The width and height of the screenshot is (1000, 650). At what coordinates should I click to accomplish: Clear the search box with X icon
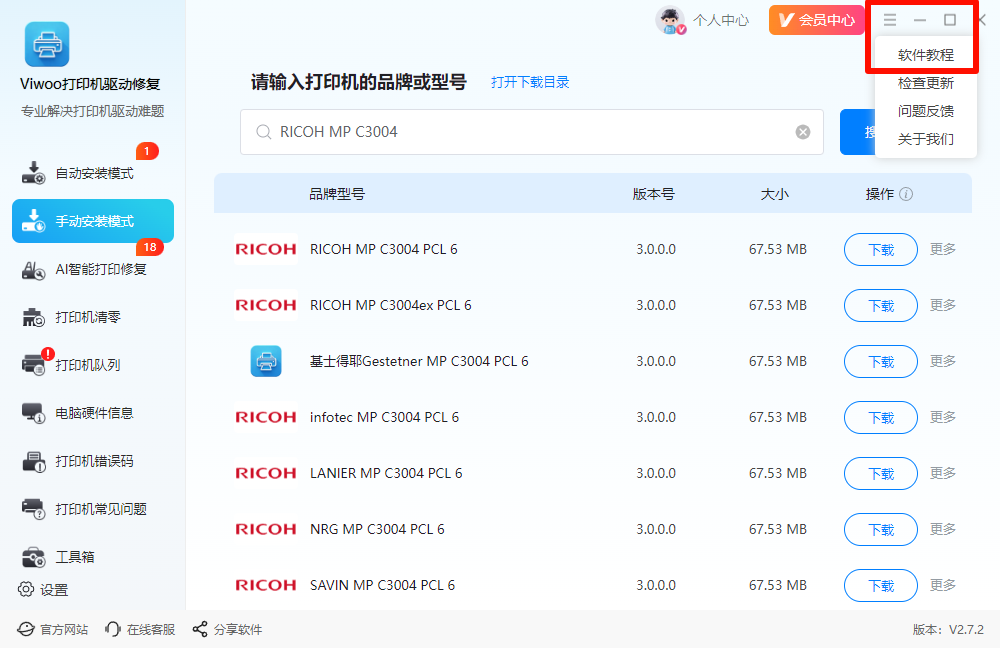[x=803, y=132]
